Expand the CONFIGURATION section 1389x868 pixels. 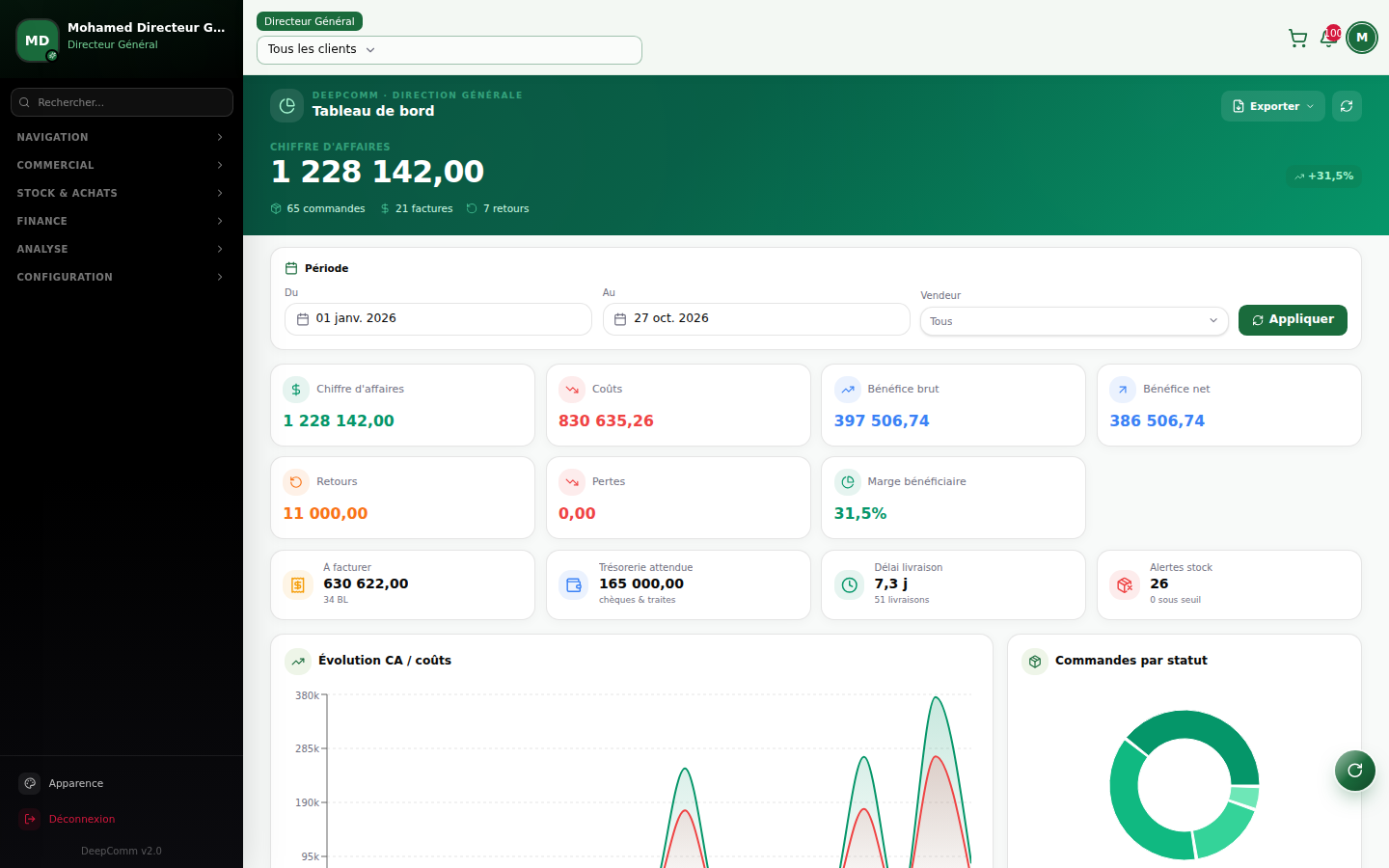pyautogui.click(x=122, y=277)
